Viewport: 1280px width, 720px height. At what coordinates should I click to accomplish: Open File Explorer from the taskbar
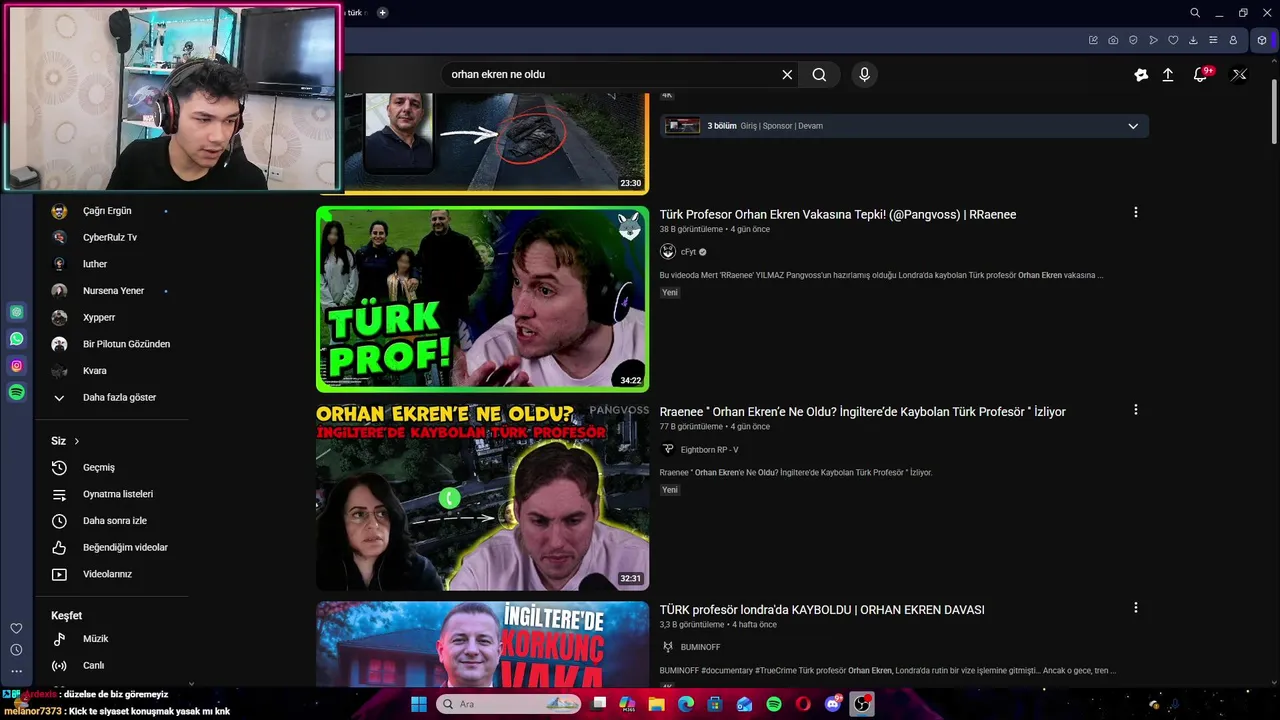pyautogui.click(x=657, y=704)
